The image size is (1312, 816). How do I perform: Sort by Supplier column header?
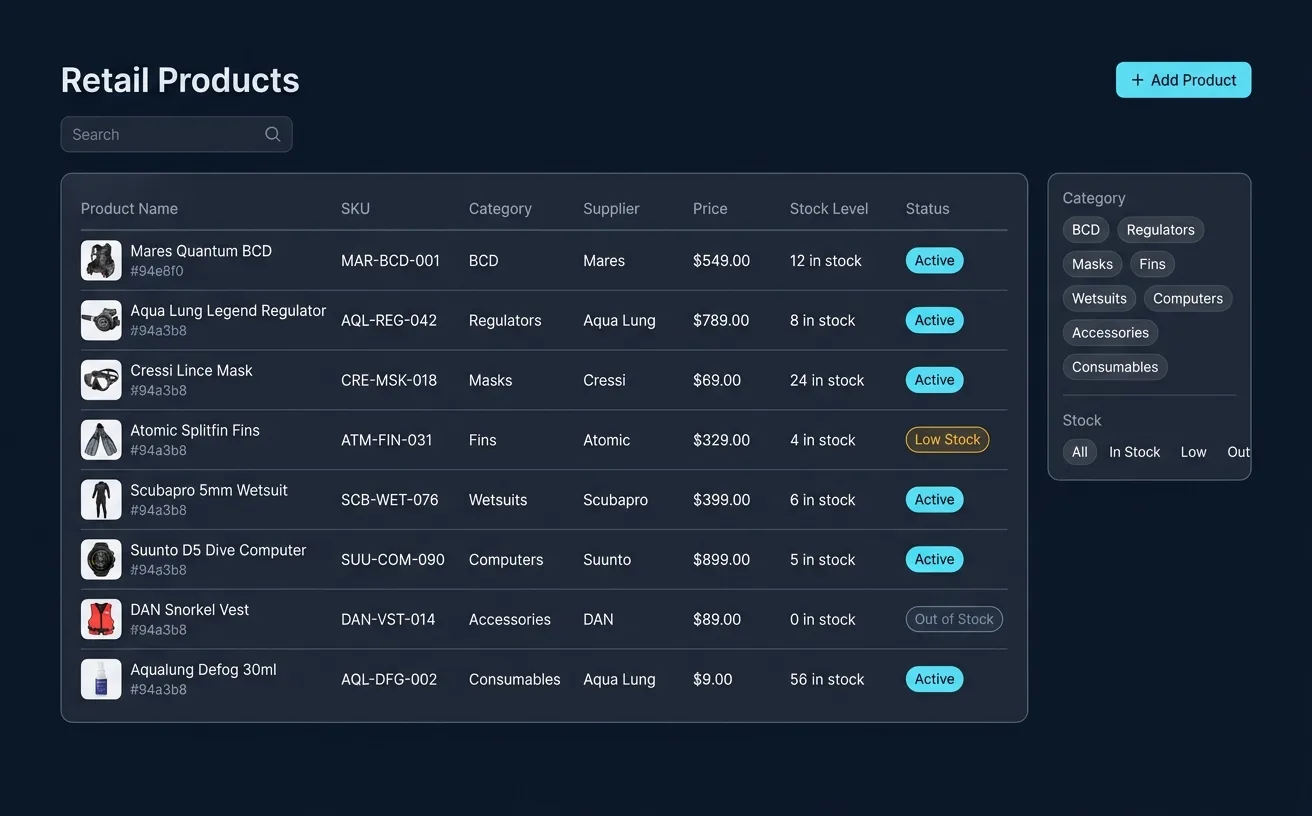tap(611, 209)
